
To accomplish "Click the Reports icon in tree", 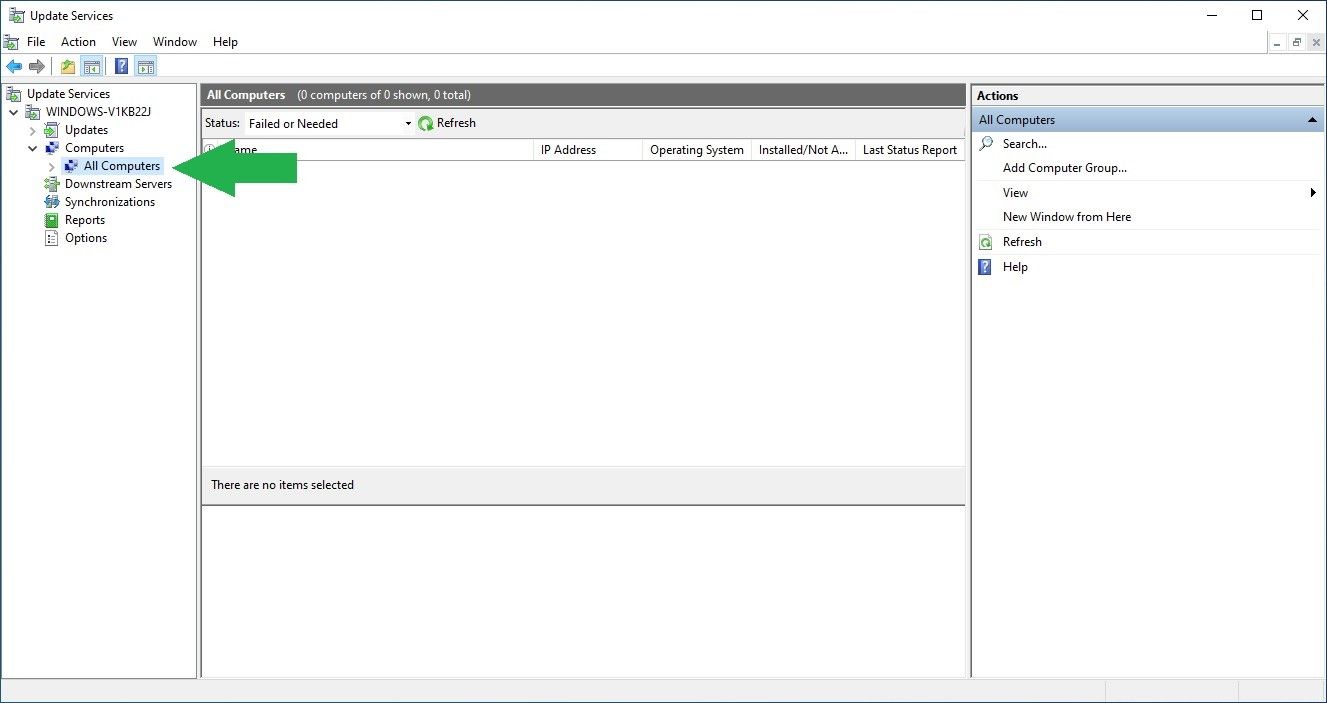I will click(52, 220).
